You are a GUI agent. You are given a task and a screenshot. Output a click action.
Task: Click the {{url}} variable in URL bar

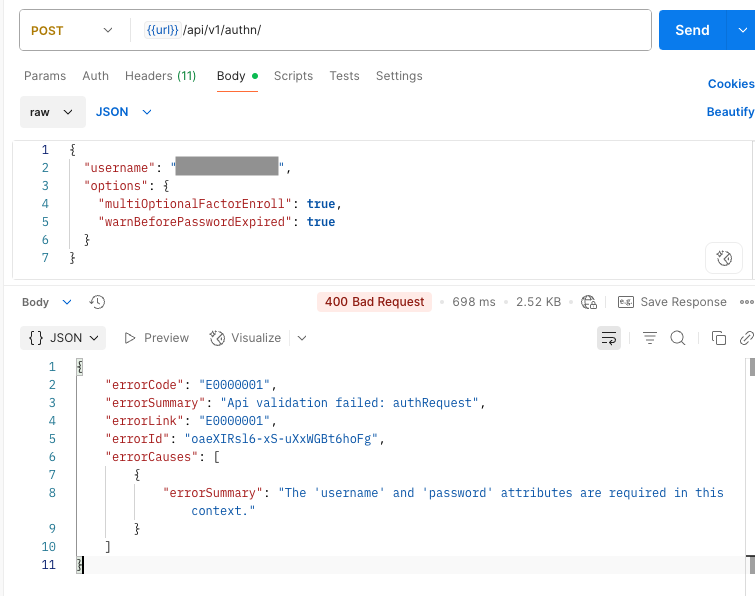click(162, 30)
